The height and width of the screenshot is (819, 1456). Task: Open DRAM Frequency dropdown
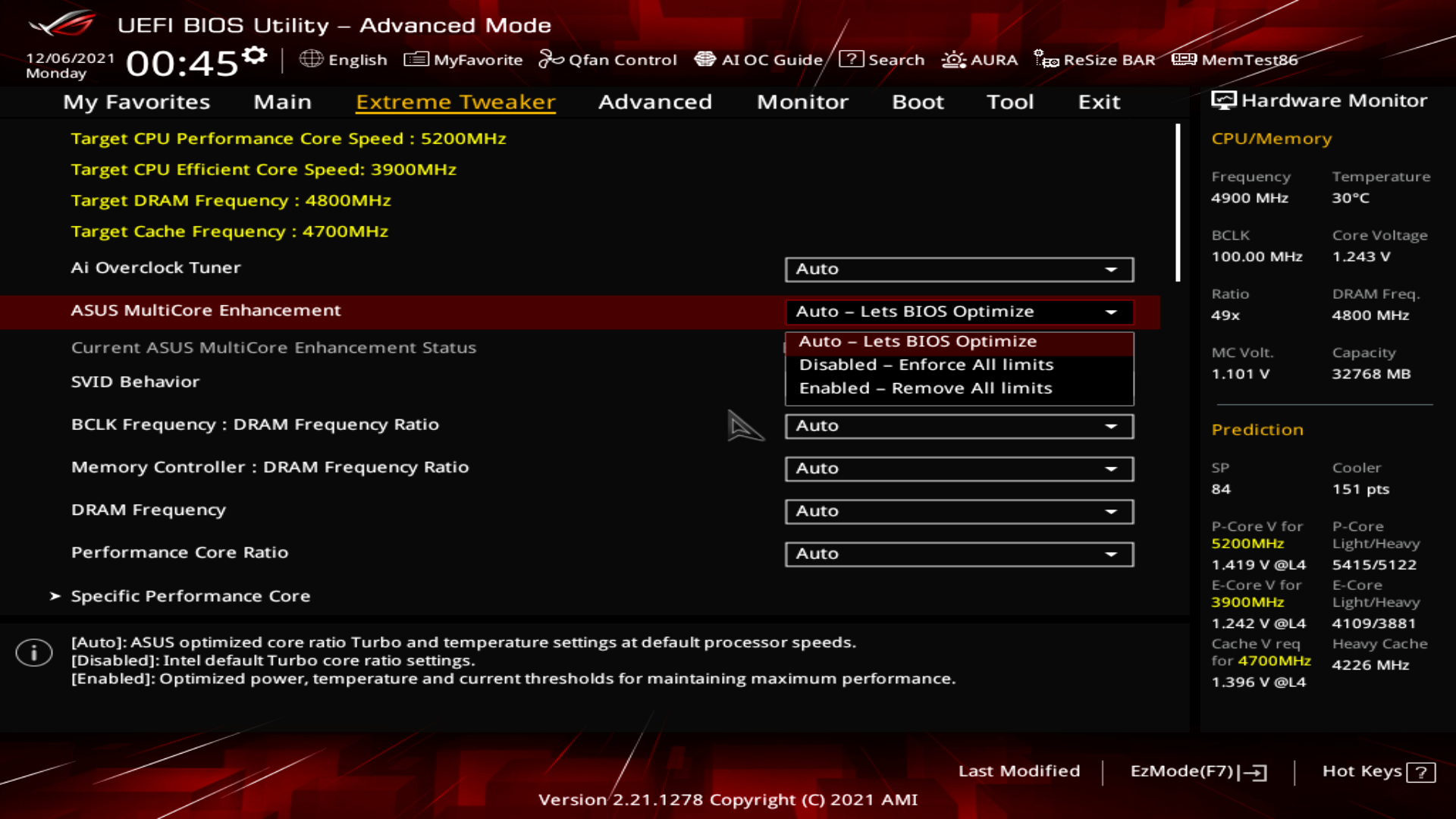pyautogui.click(x=959, y=511)
